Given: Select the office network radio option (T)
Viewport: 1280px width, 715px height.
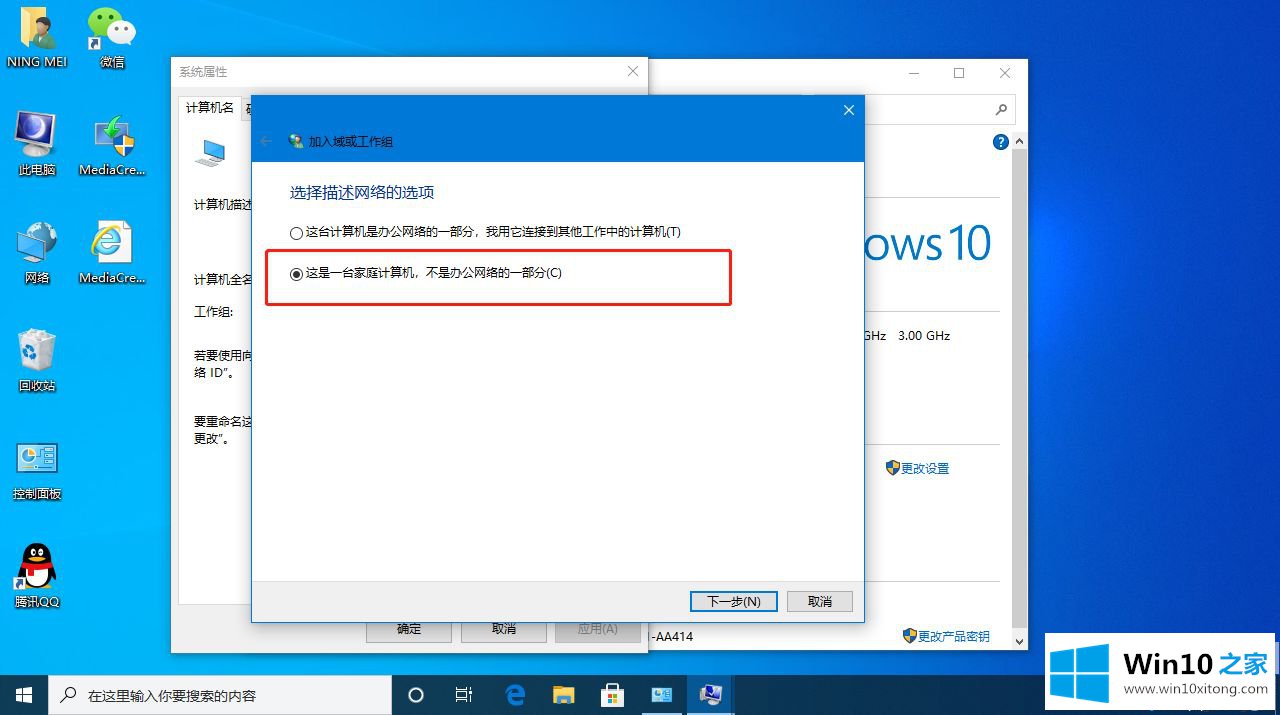Looking at the screenshot, I should click(296, 233).
